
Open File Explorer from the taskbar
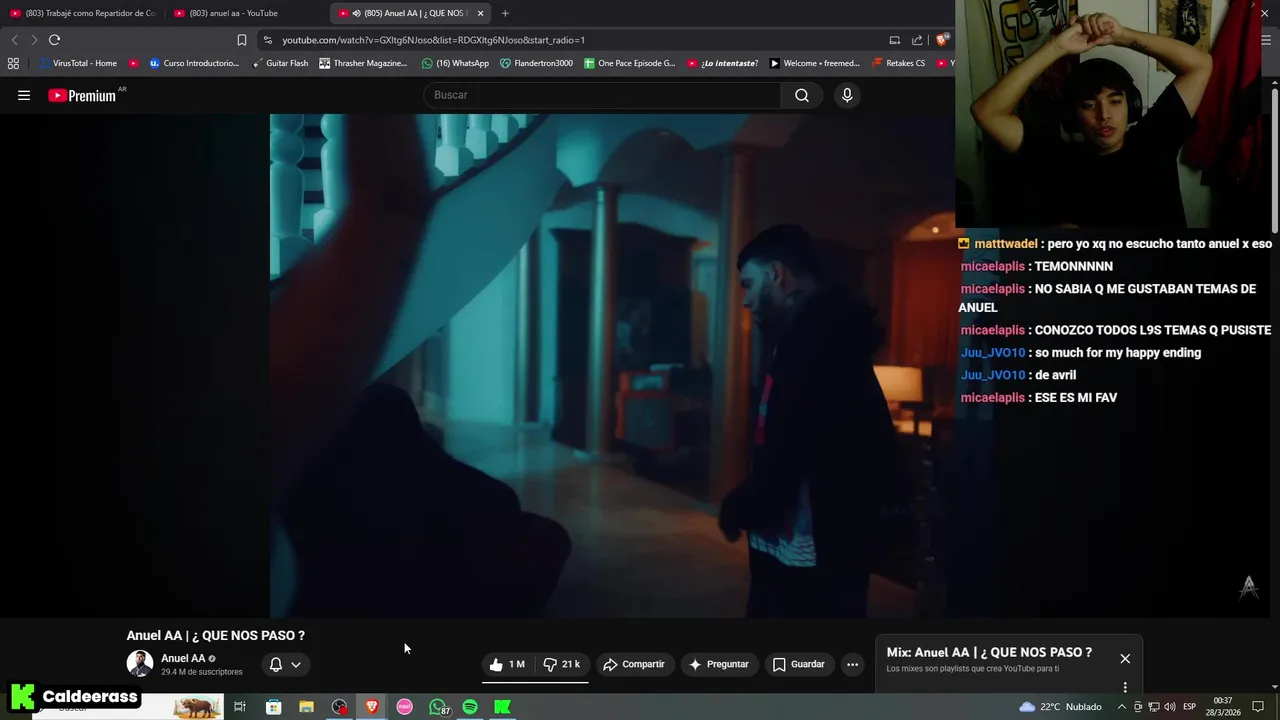point(306,707)
